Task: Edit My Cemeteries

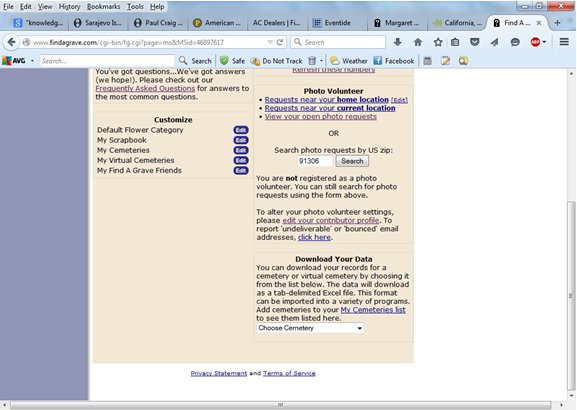Action: coord(241,150)
